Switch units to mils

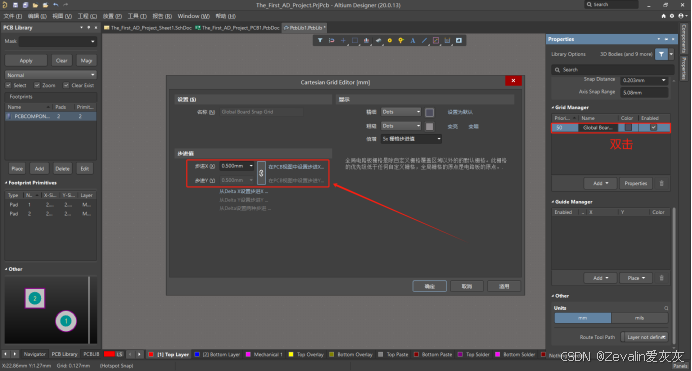point(639,318)
